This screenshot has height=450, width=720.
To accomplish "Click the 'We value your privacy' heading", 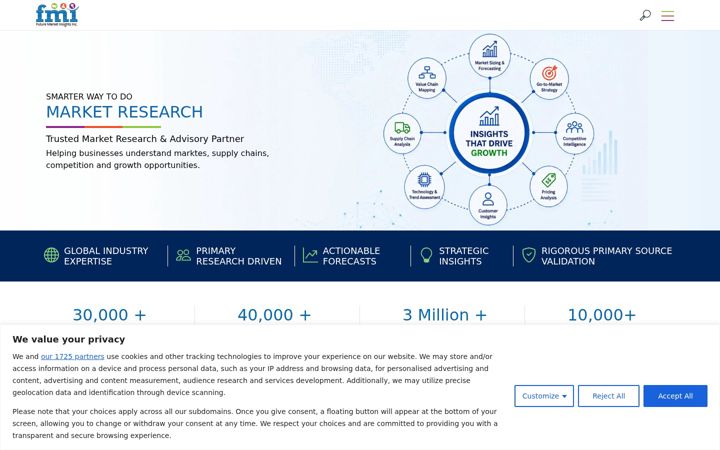I will [x=68, y=339].
